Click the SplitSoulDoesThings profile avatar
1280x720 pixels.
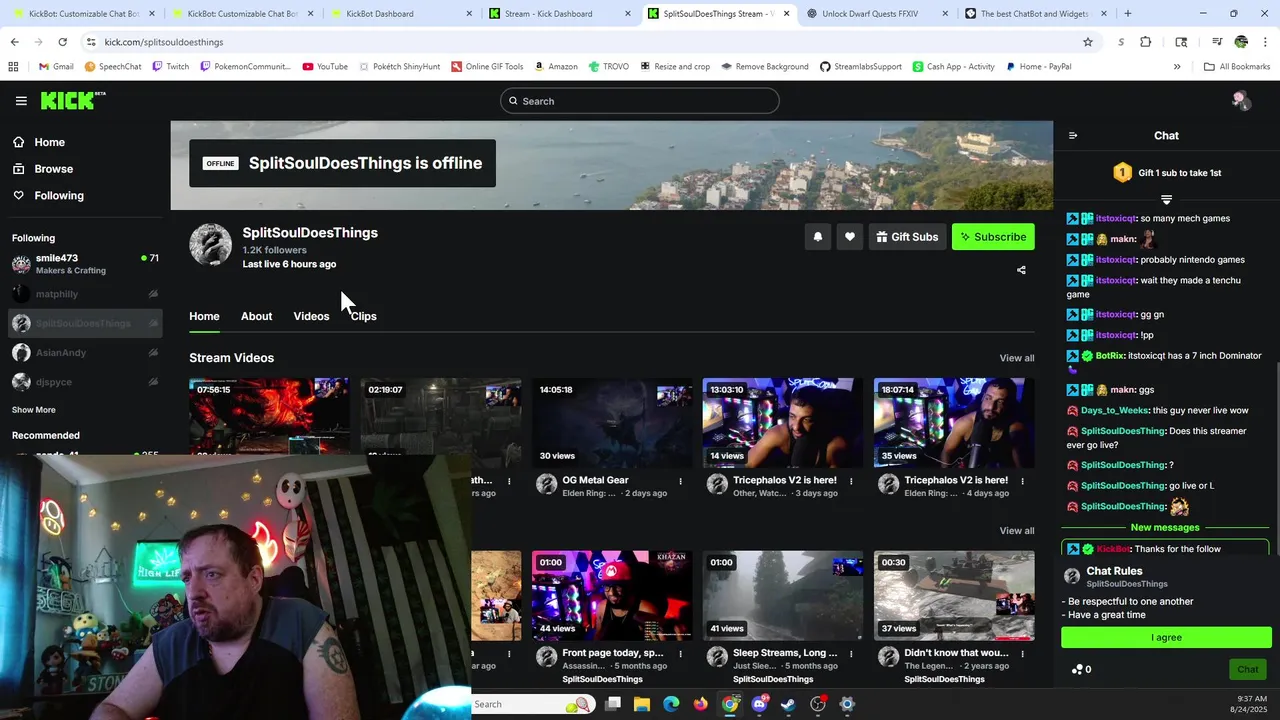point(211,245)
